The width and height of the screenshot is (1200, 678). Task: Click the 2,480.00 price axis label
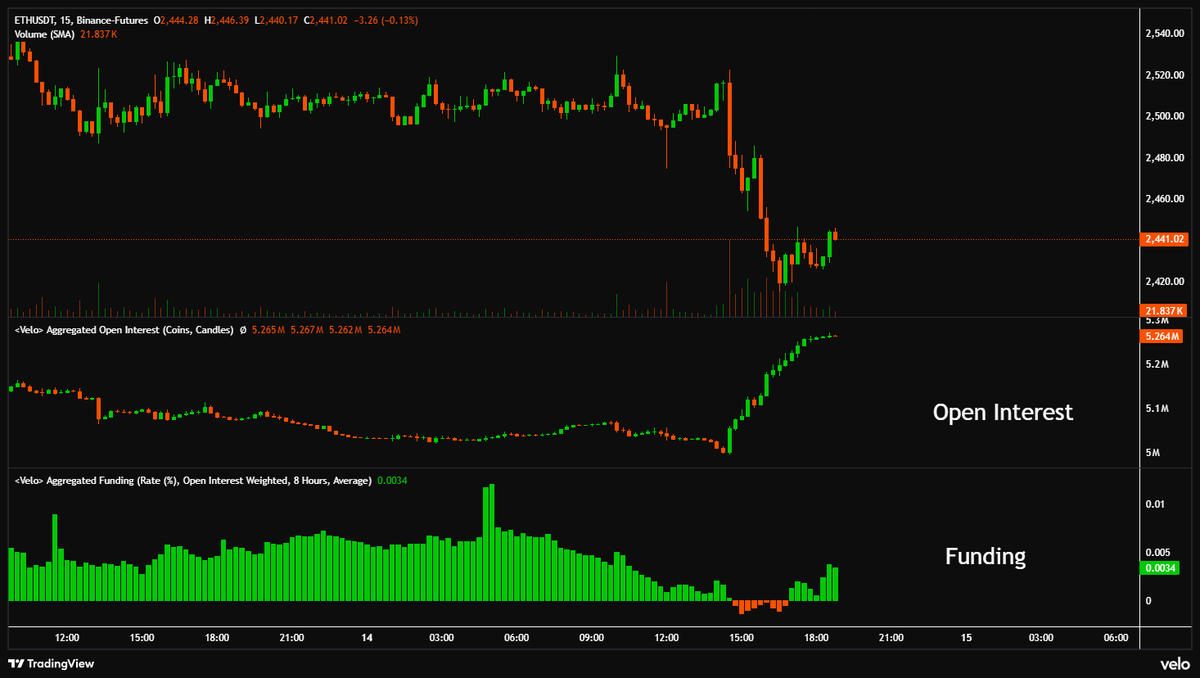[x=1164, y=158]
